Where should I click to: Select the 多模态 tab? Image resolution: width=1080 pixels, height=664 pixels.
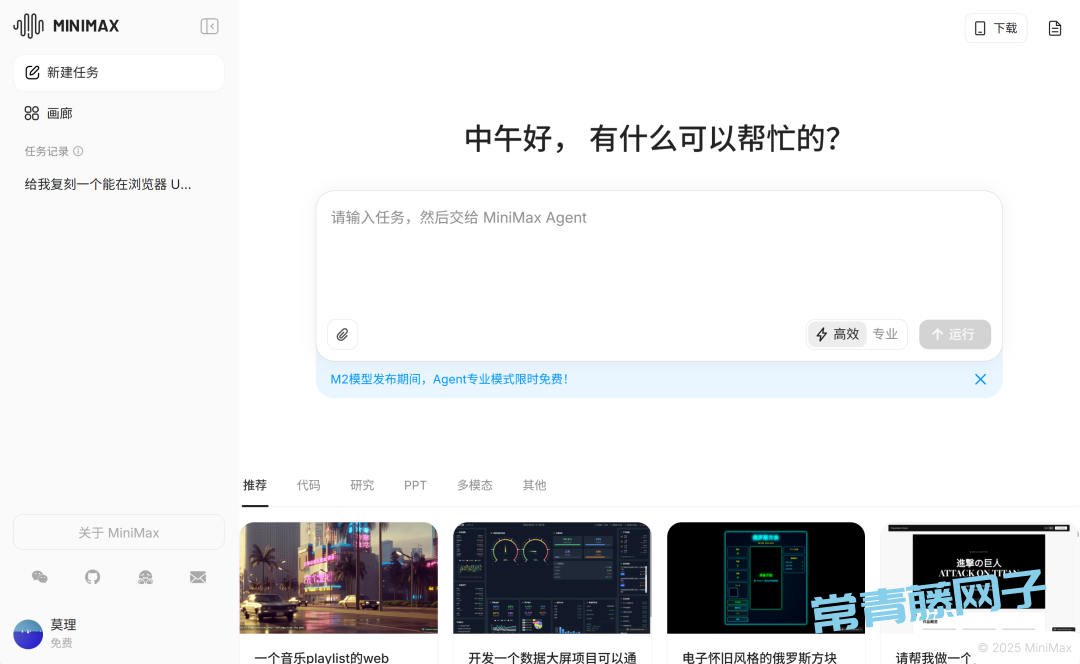[475, 485]
